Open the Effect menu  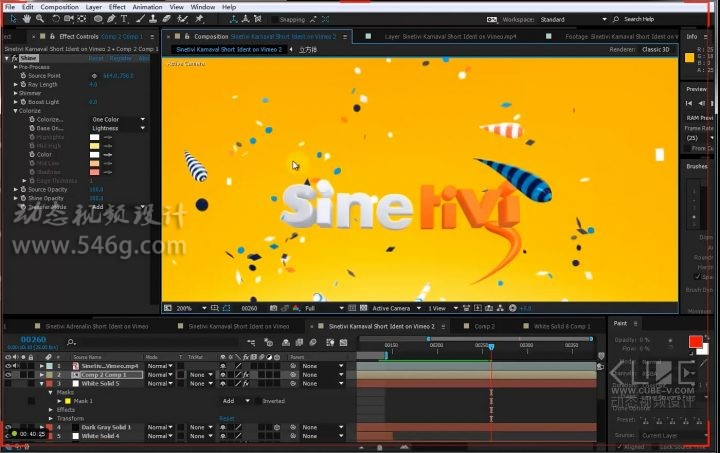(x=117, y=7)
